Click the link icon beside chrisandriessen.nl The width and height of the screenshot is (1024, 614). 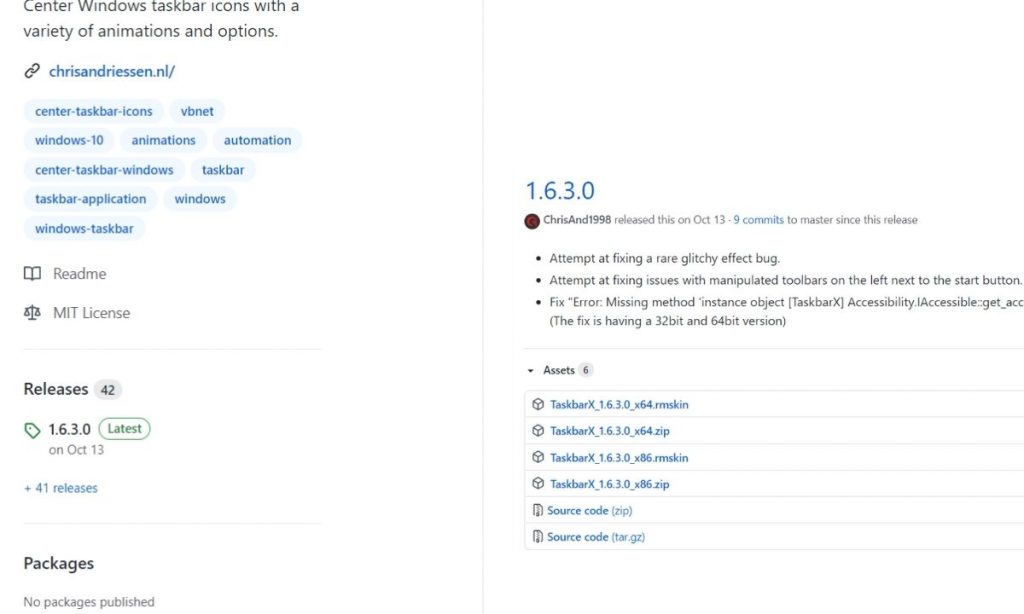(x=32, y=71)
